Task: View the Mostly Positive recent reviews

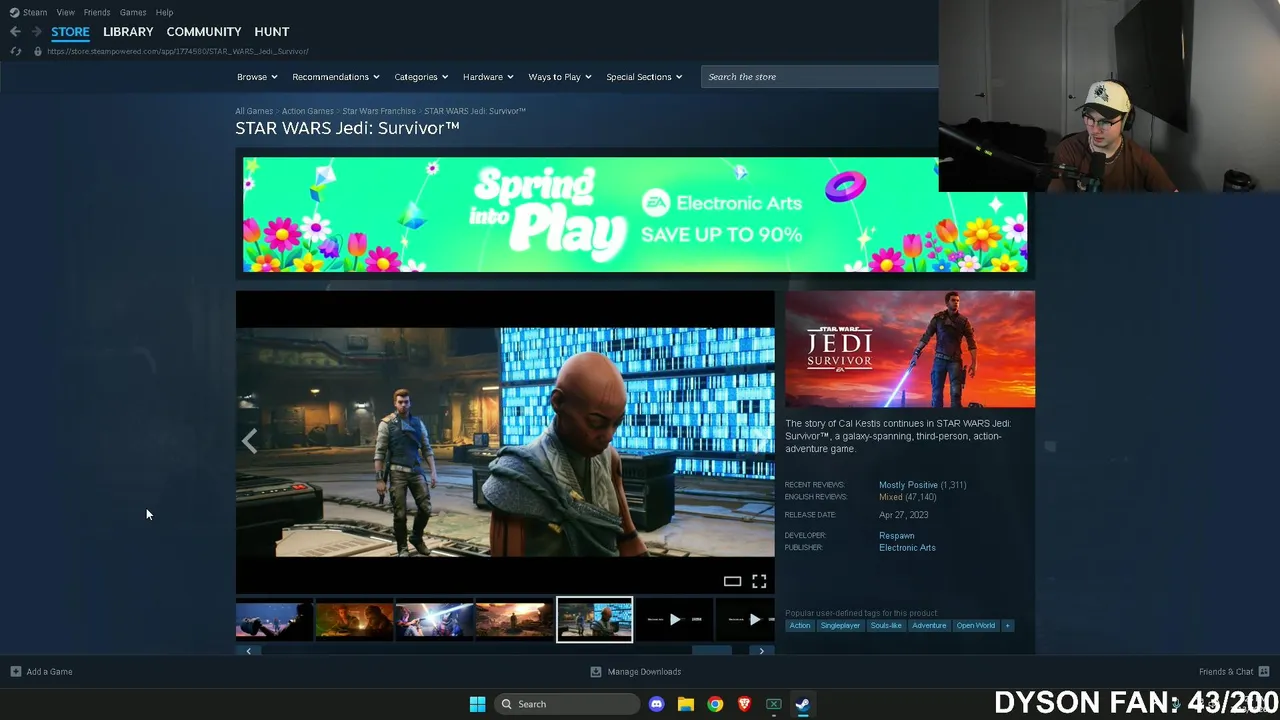Action: [x=908, y=485]
